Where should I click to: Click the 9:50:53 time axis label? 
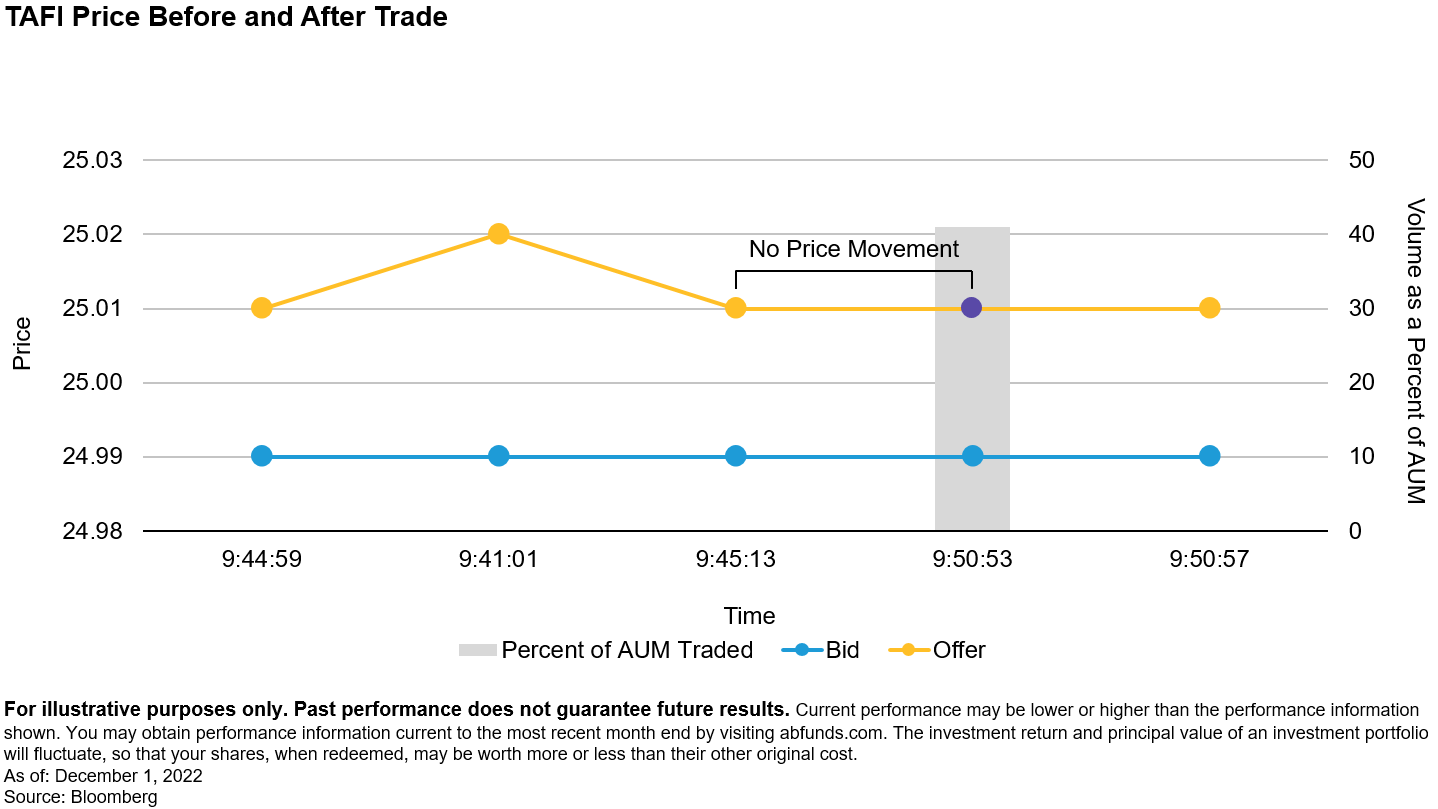coord(972,559)
